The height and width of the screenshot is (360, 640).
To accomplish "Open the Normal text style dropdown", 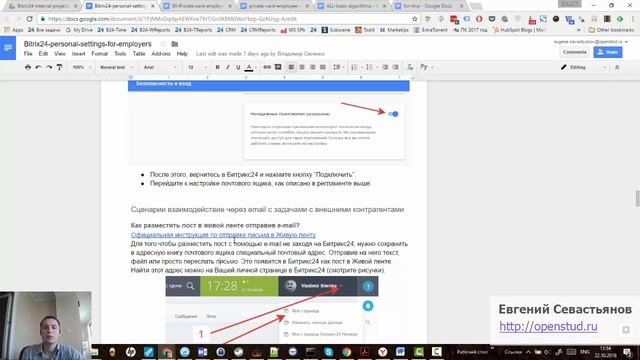I will click(116, 67).
